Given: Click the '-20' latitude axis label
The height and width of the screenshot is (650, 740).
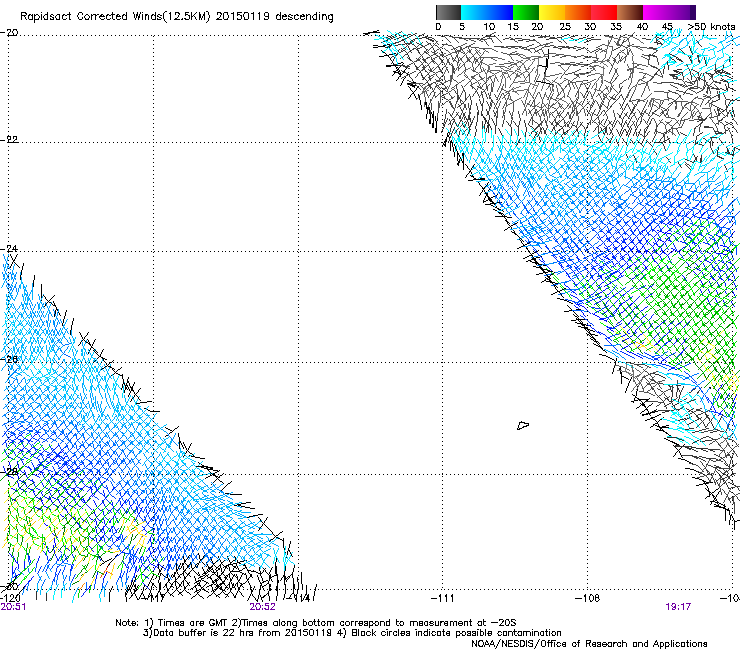Looking at the screenshot, I should coord(9,33).
